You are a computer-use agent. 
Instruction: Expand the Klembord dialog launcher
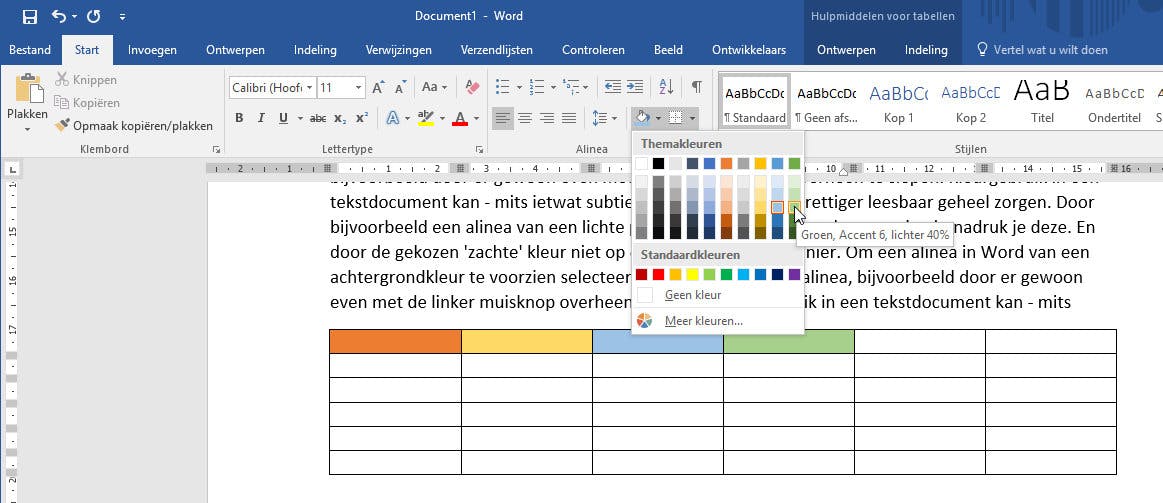click(216, 149)
